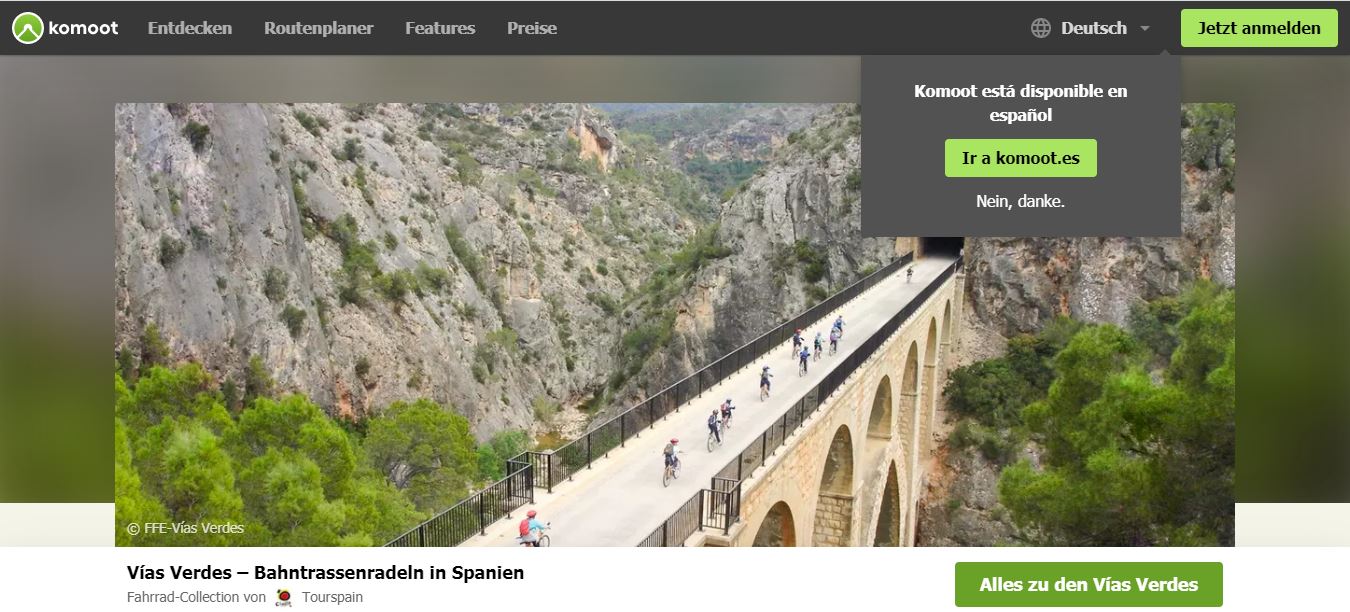This screenshot has height=612, width=1350.
Task: Click the Tourspain avatar icon
Action: click(x=283, y=597)
